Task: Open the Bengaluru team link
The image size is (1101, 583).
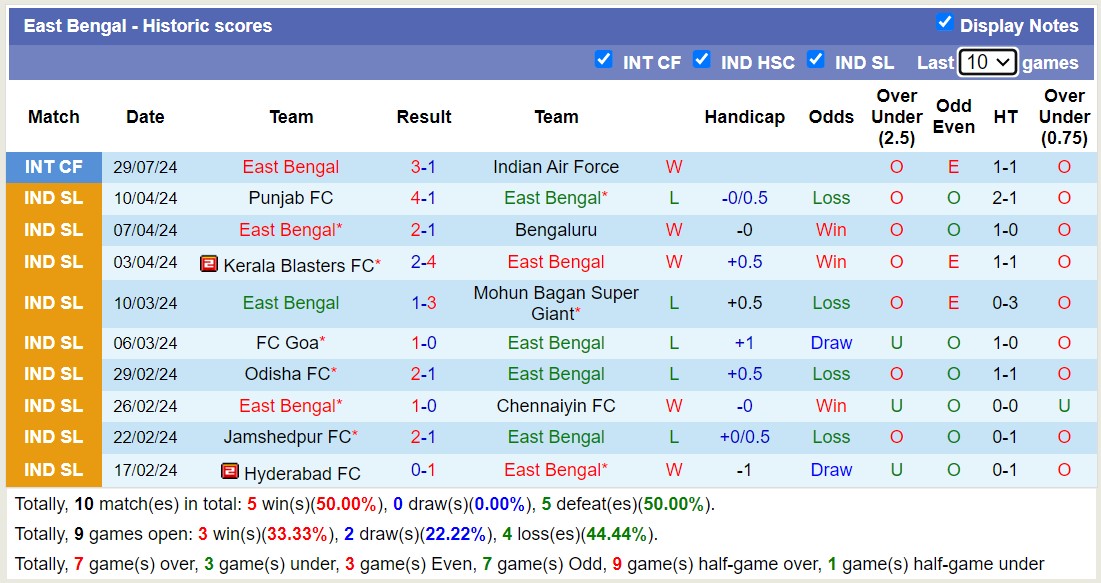Action: pos(556,230)
